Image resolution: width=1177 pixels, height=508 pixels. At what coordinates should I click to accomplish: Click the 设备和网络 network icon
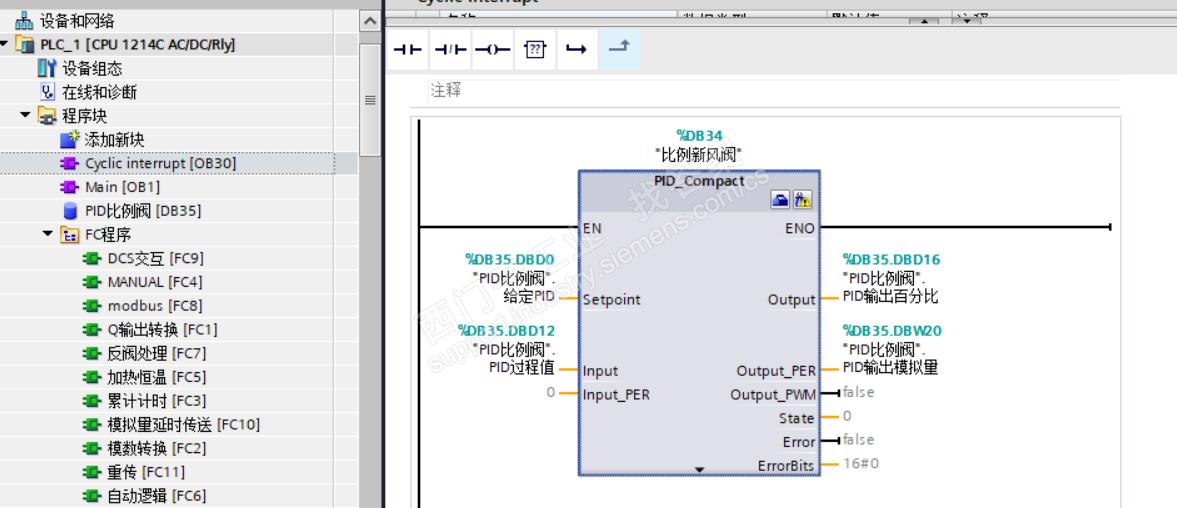[x=25, y=21]
